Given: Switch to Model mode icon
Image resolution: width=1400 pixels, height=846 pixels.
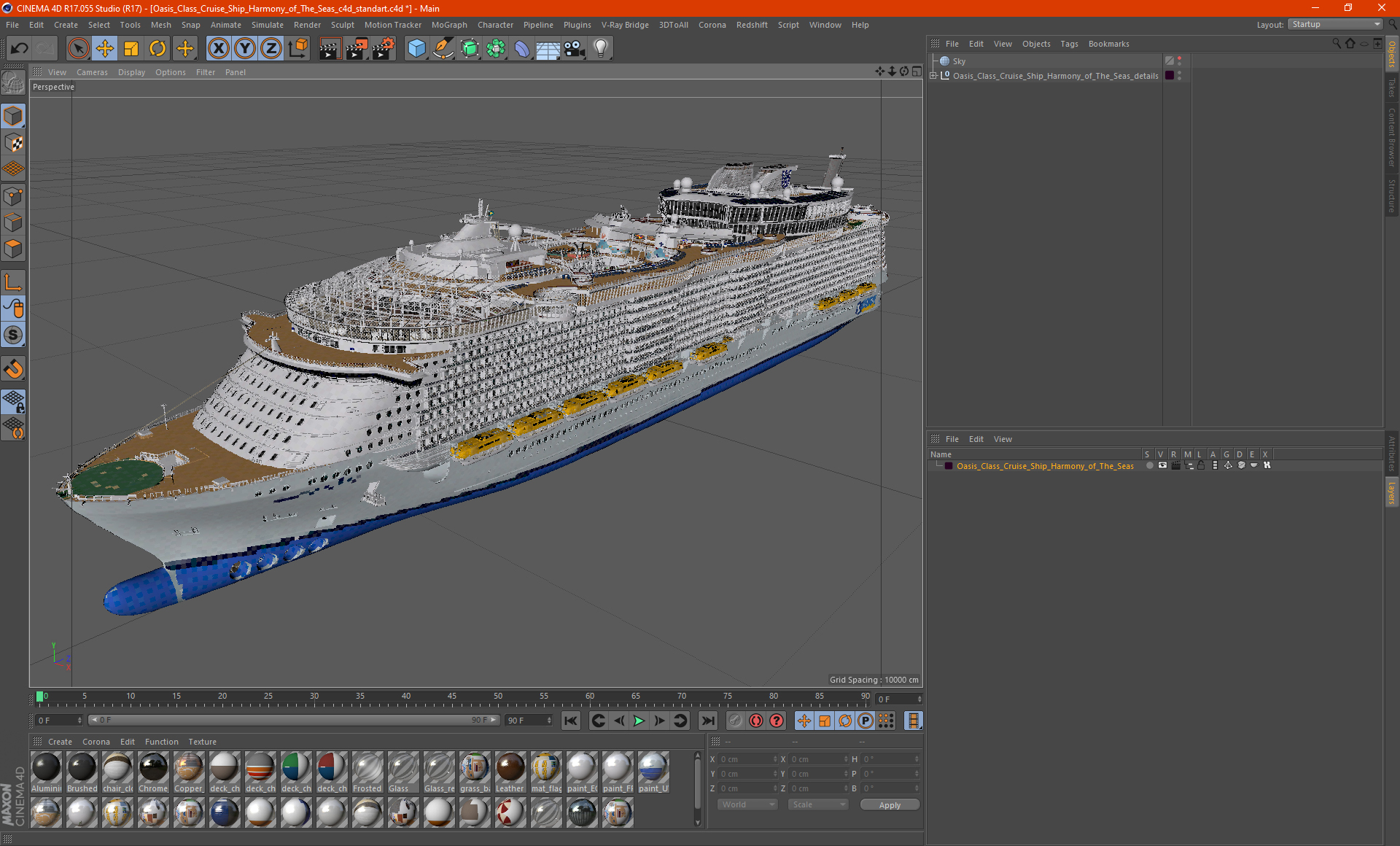Looking at the screenshot, I should point(13,116).
